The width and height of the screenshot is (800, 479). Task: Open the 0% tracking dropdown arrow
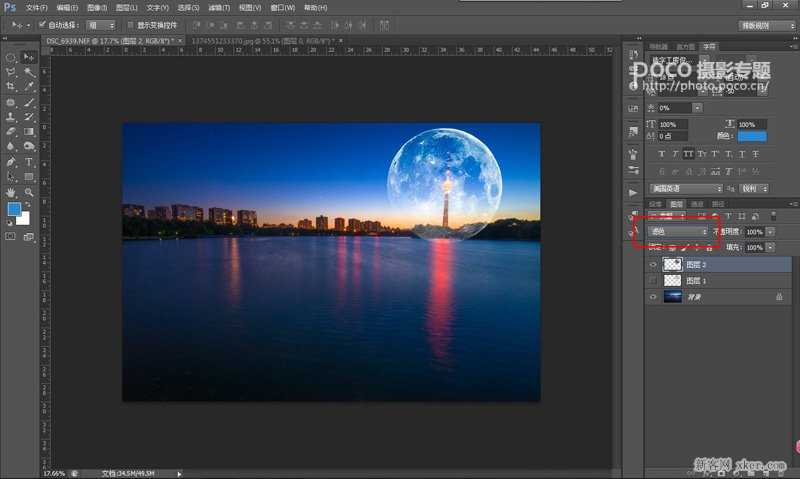point(697,108)
